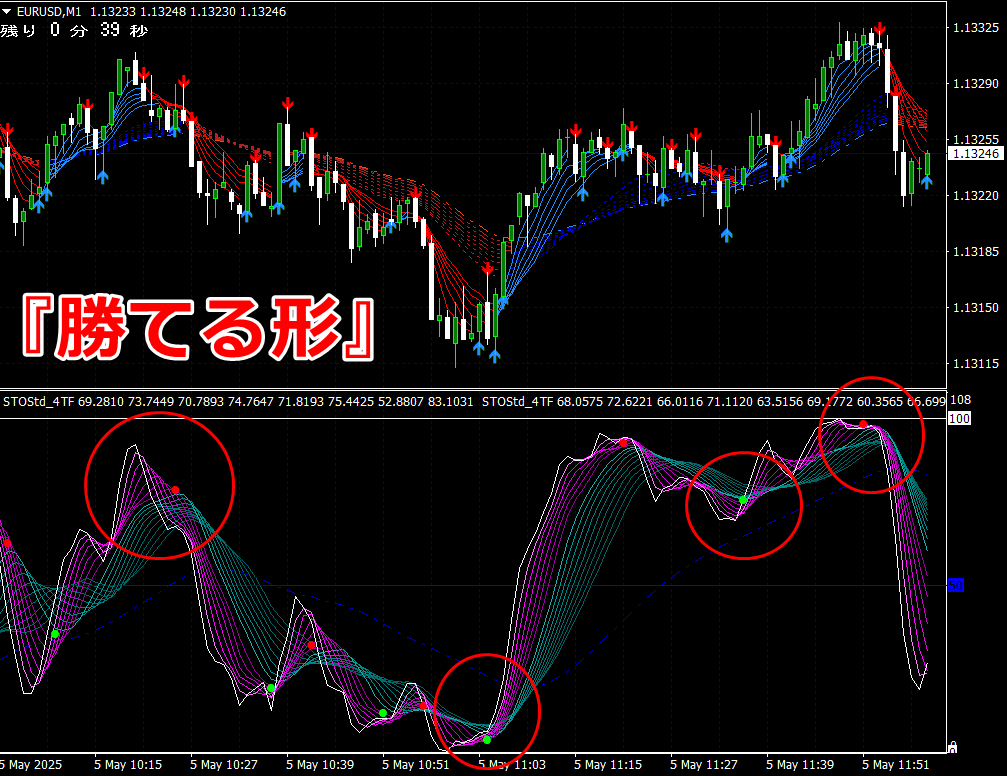
Task: Click the 108 indicator scale value
Action: coord(960,400)
